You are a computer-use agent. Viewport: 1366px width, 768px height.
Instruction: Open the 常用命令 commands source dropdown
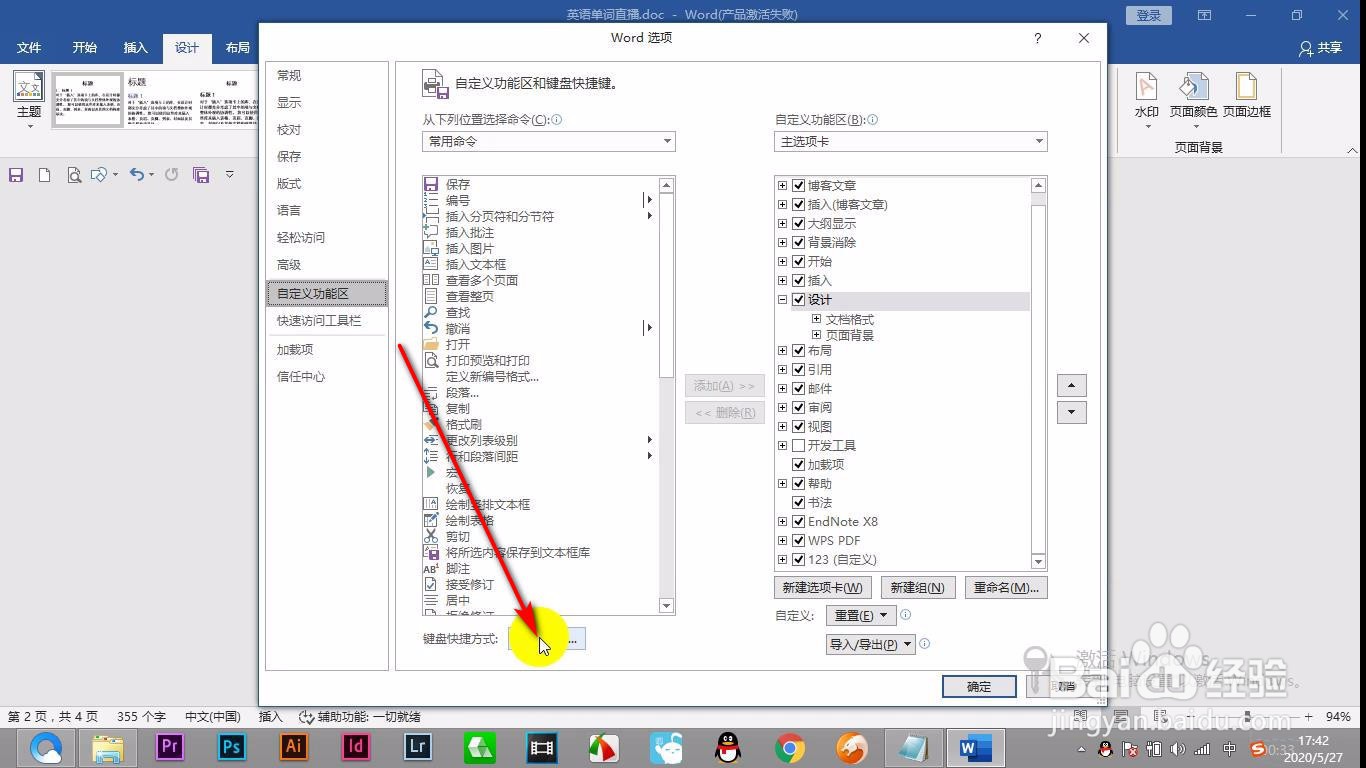pyautogui.click(x=548, y=141)
